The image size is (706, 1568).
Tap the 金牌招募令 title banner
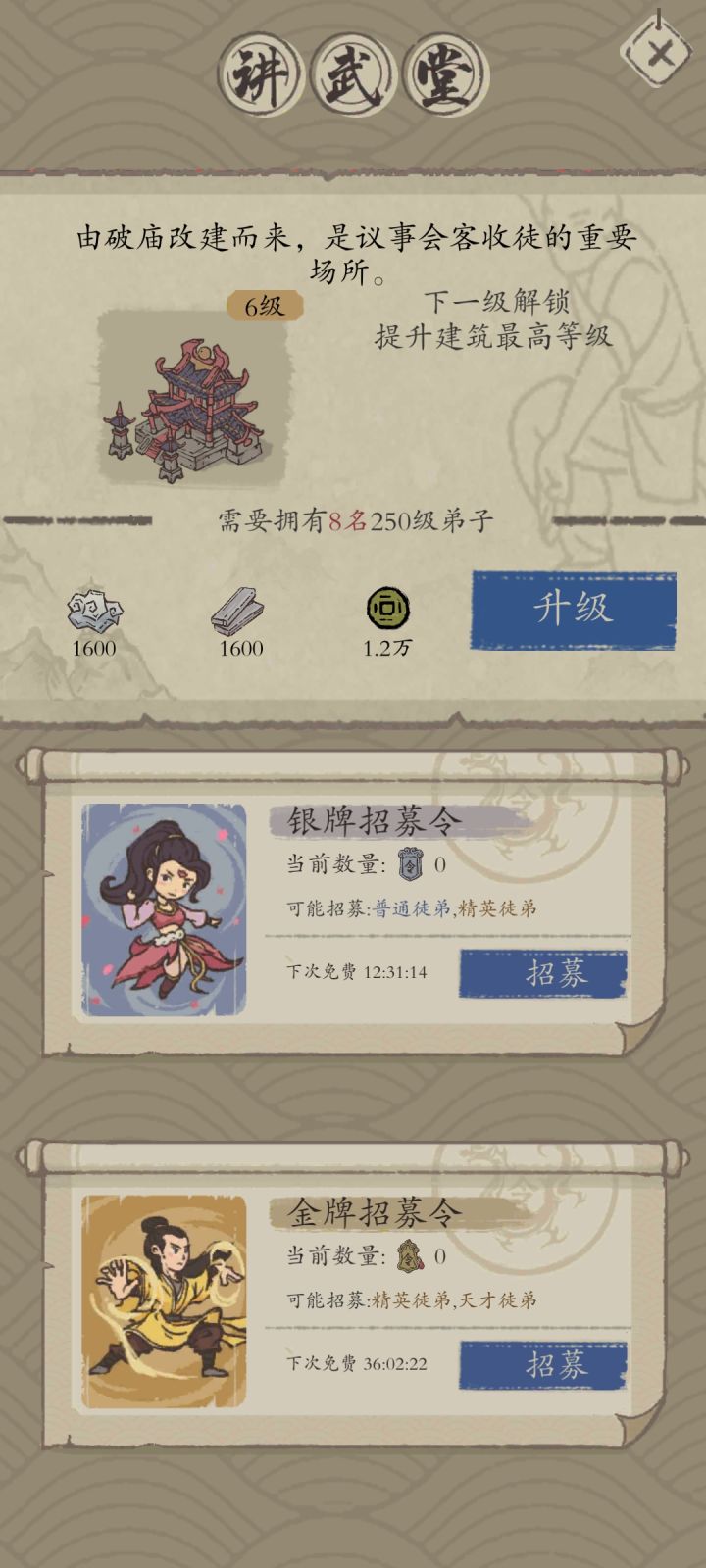(374, 1212)
